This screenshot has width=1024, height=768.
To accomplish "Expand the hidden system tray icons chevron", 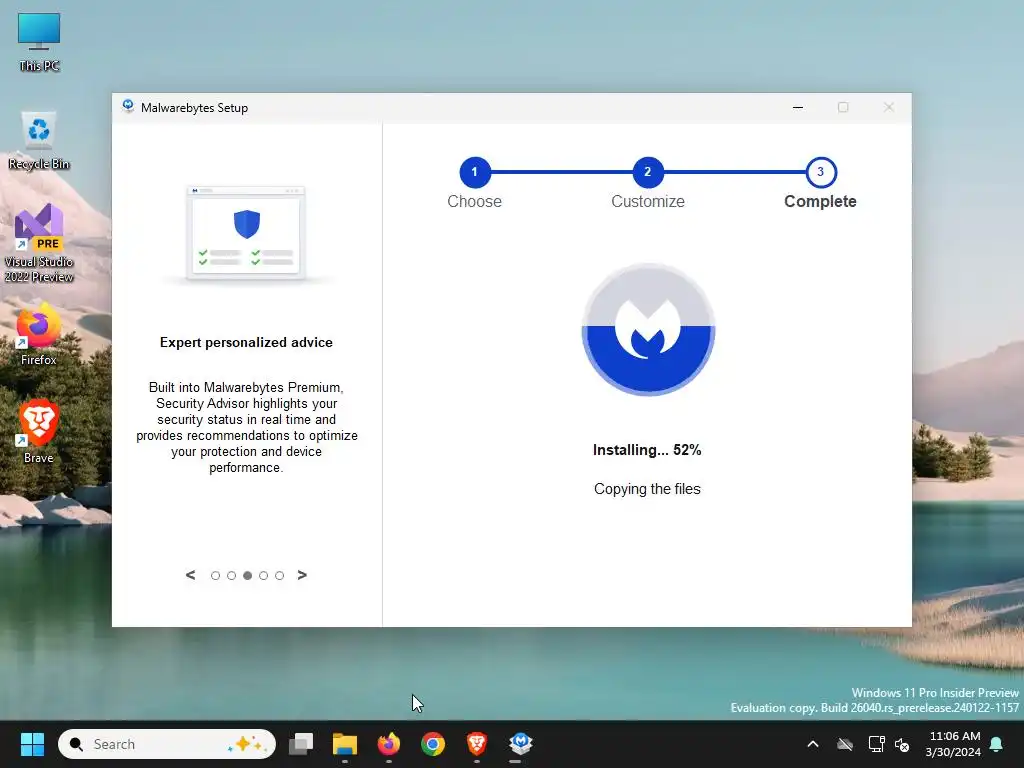I will (813, 744).
